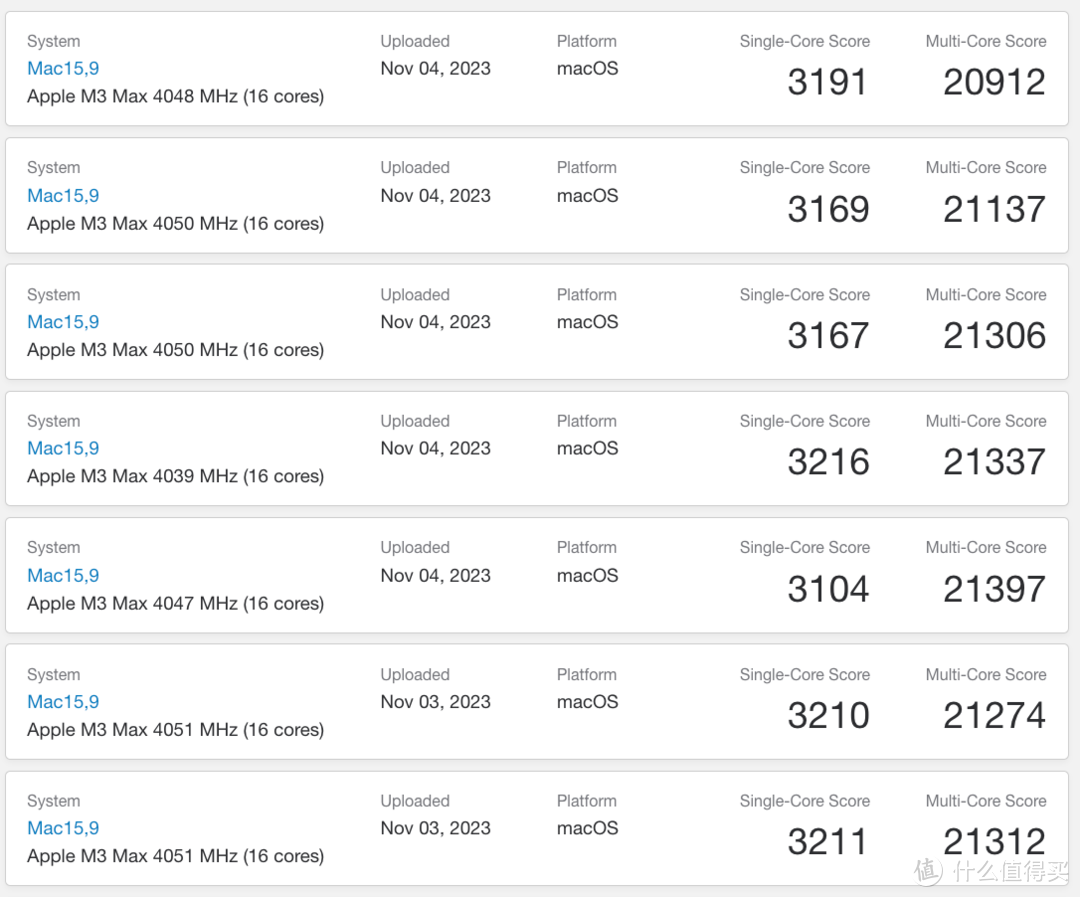1080x897 pixels.
Task: Open the Mac15,9 link with multi-core 21312
Action: pos(63,828)
